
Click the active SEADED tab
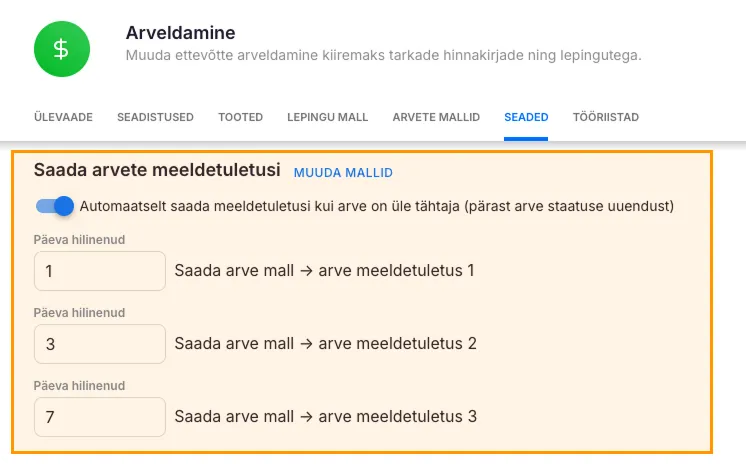526,117
